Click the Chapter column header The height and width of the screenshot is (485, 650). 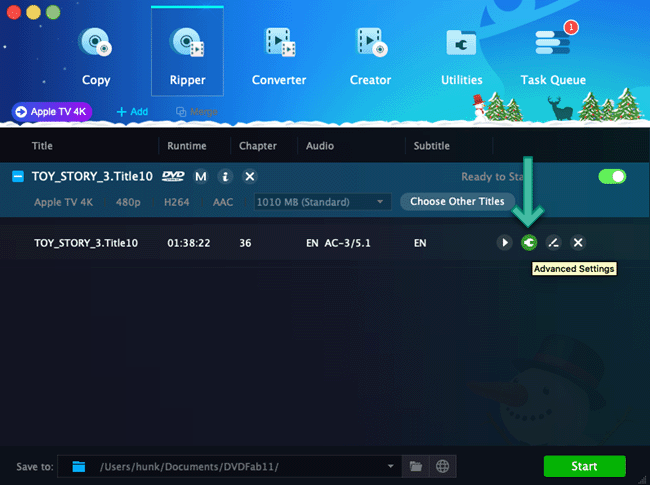(257, 146)
